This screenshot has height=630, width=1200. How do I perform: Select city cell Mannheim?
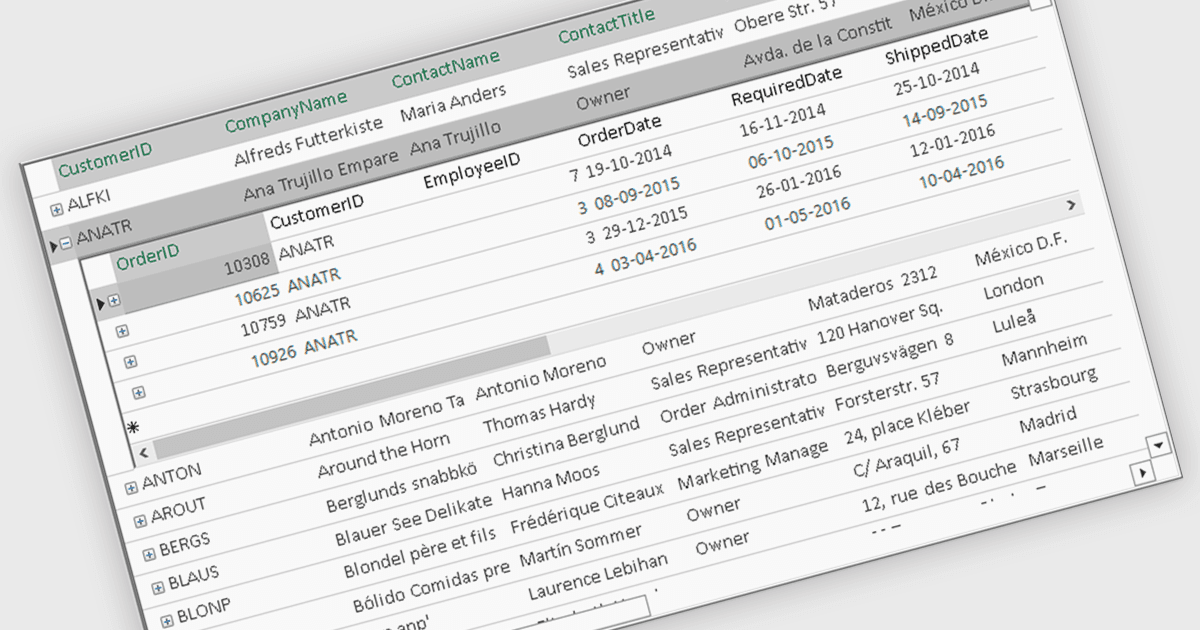tap(1044, 349)
